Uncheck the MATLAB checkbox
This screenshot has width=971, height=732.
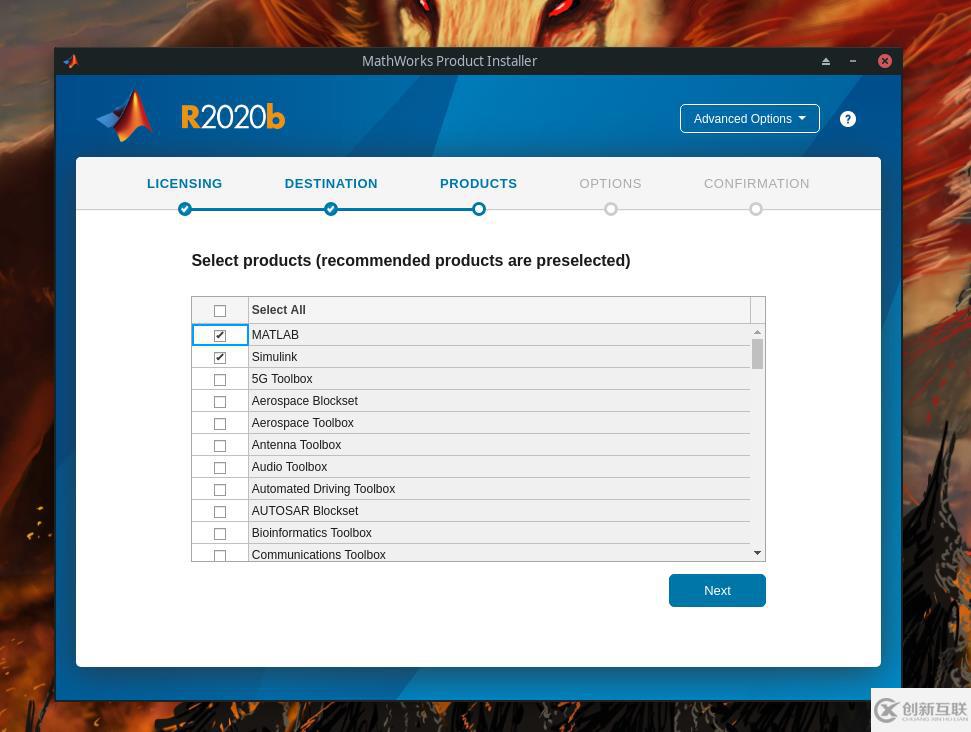point(220,335)
